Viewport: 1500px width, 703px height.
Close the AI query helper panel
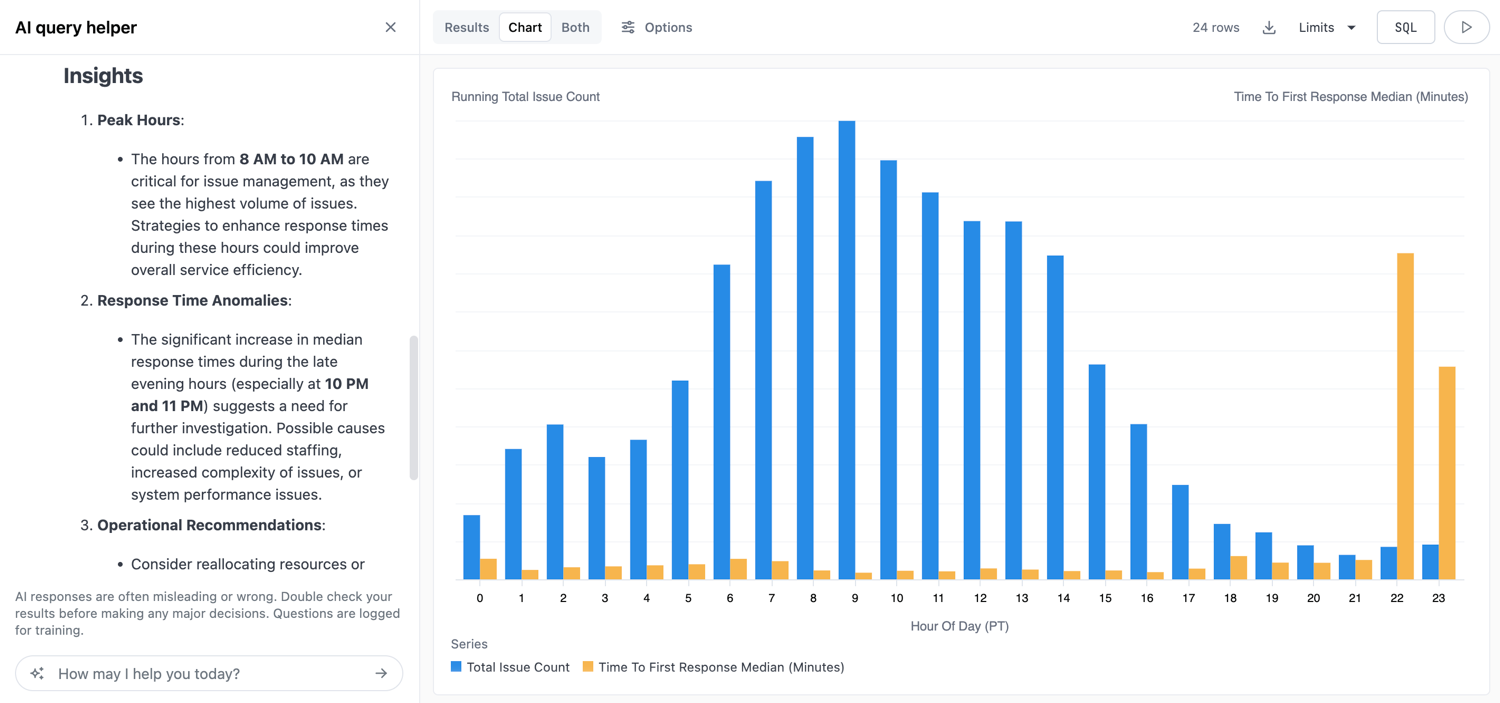[390, 27]
